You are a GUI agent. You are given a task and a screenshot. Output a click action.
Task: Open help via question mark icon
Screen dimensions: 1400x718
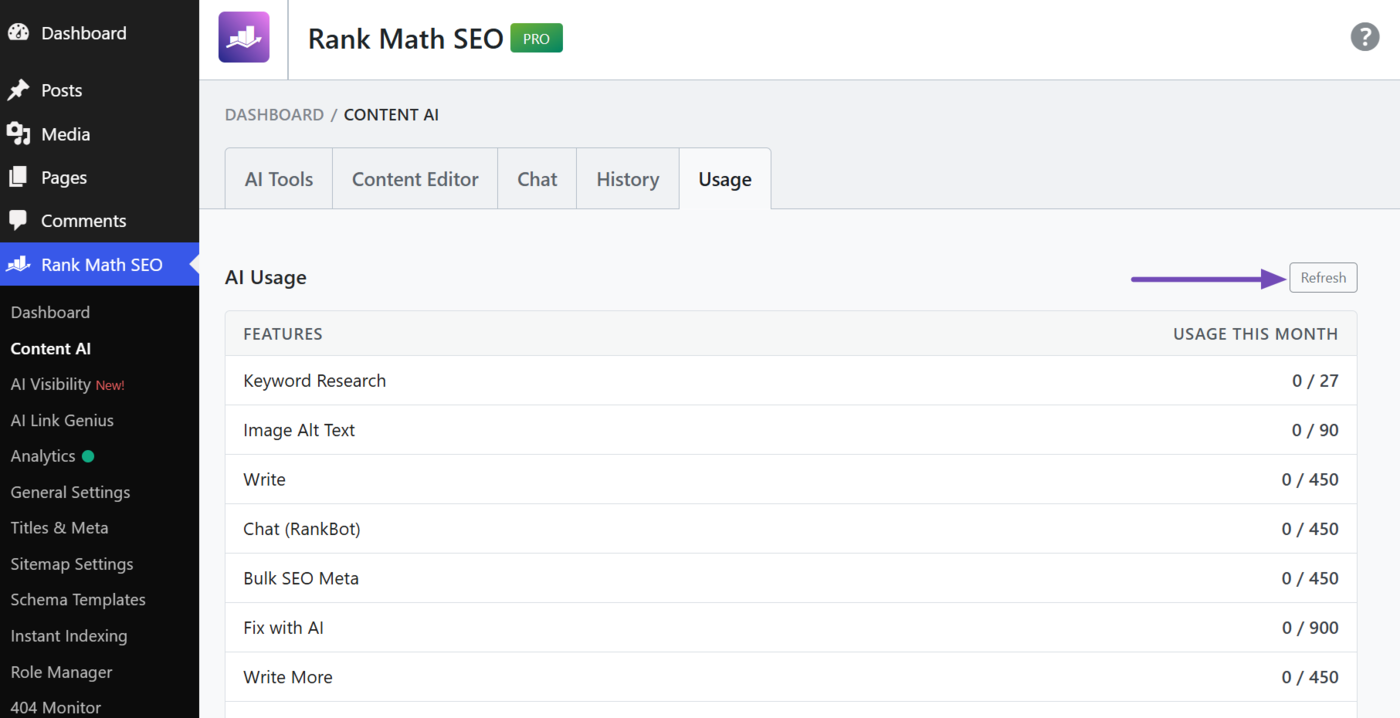tap(1364, 37)
